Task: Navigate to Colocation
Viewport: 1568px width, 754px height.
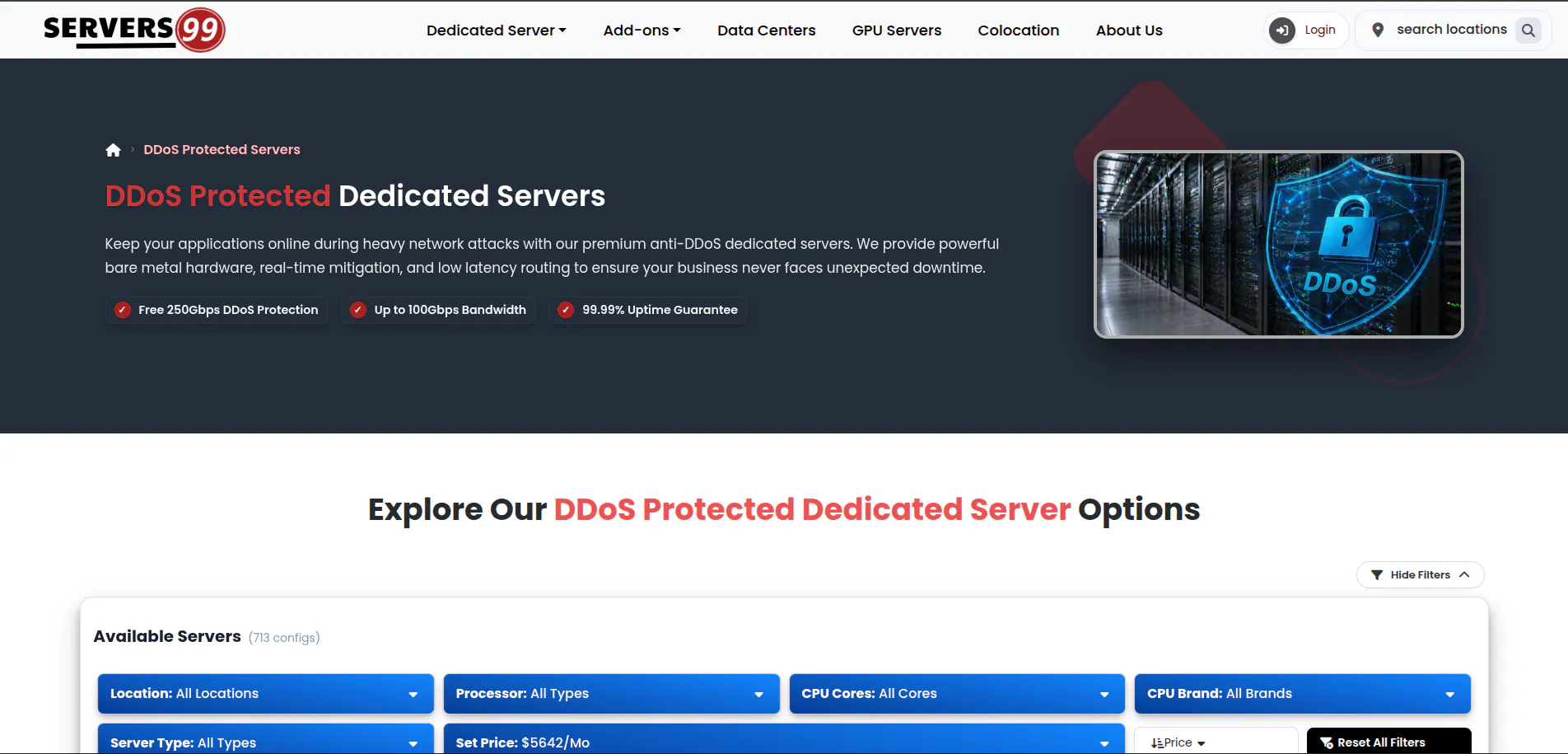Action: coord(1019,30)
